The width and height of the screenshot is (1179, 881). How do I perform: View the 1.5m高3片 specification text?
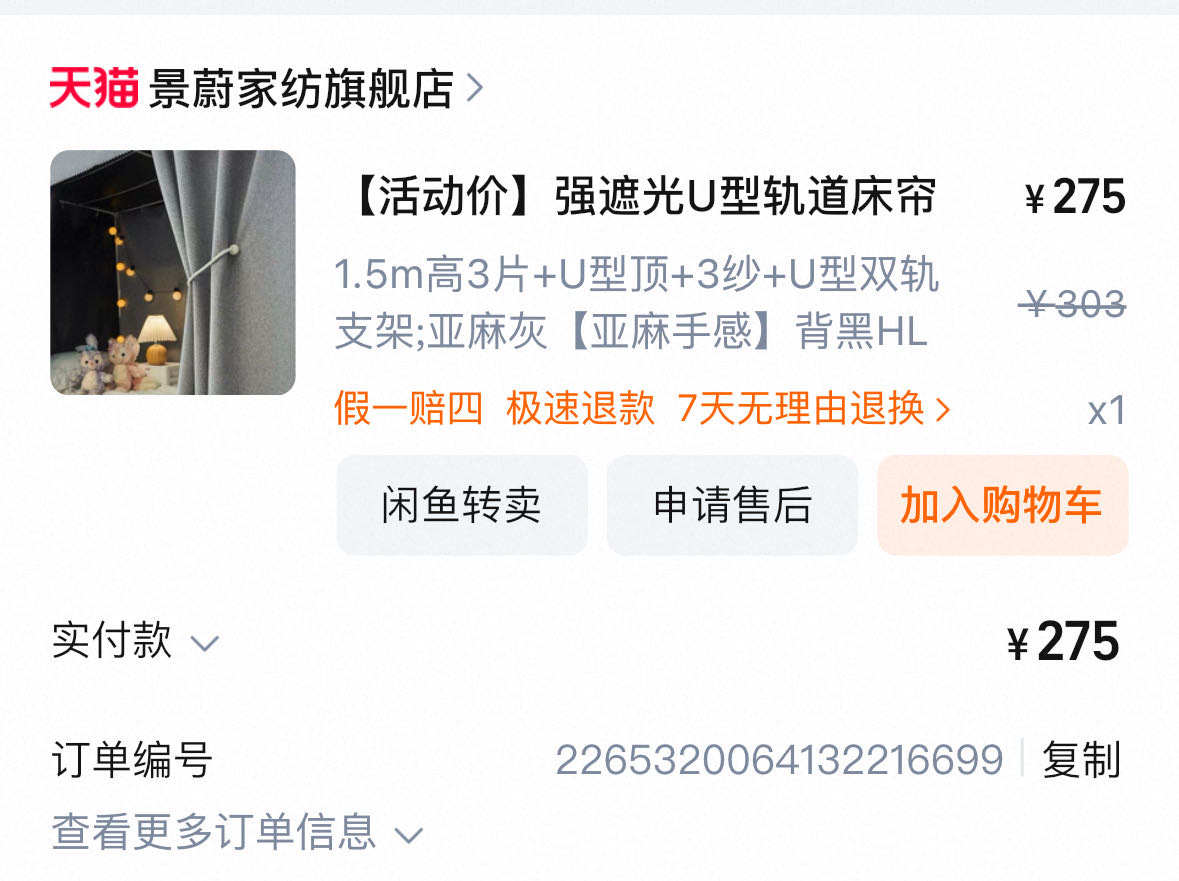pos(636,302)
